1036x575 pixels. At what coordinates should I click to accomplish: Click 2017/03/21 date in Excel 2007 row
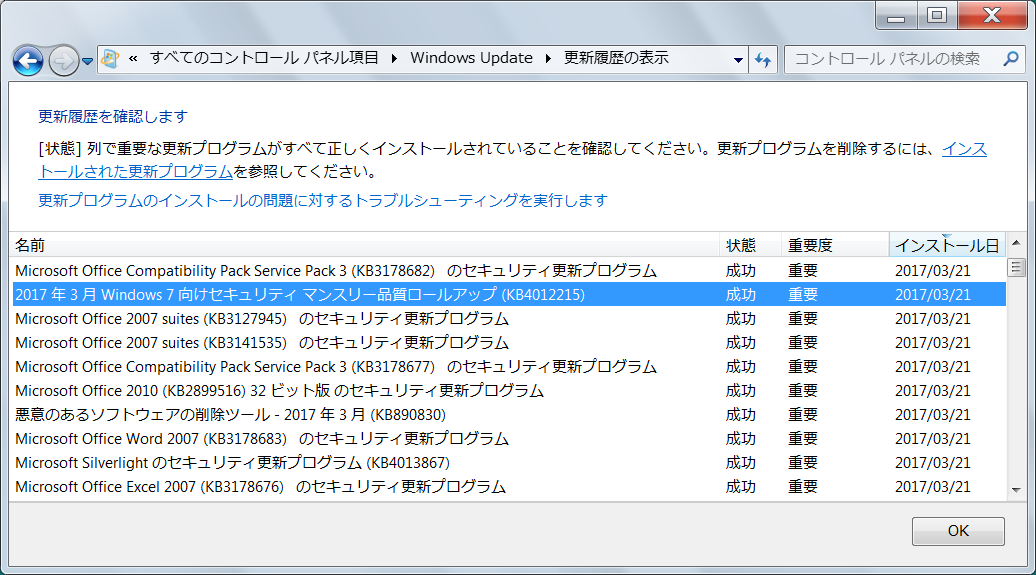pyautogui.click(x=933, y=487)
